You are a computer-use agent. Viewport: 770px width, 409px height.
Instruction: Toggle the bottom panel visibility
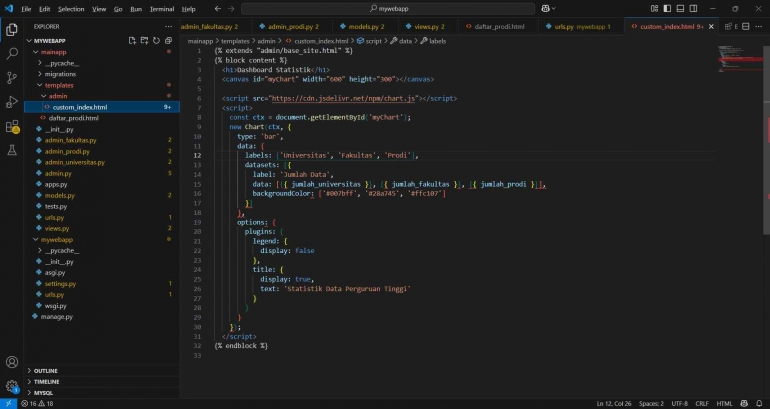pos(680,9)
